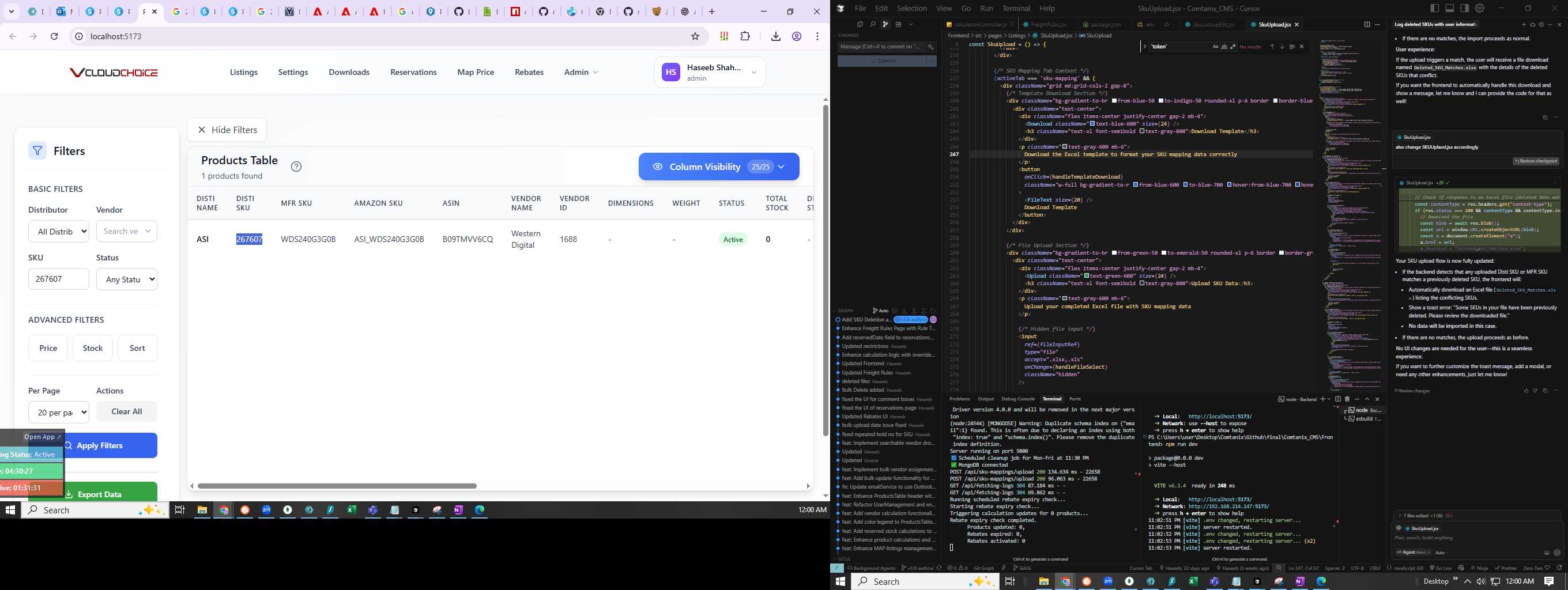Open Chrome downloads tray icon
The height and width of the screenshot is (590, 1568).
point(775,36)
